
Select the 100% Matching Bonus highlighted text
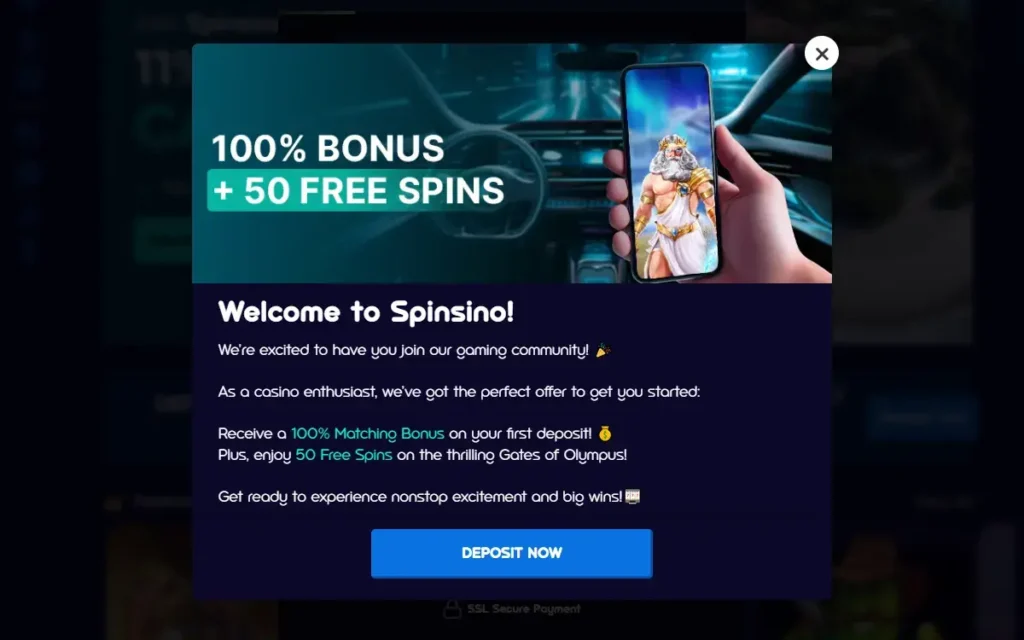(x=368, y=434)
